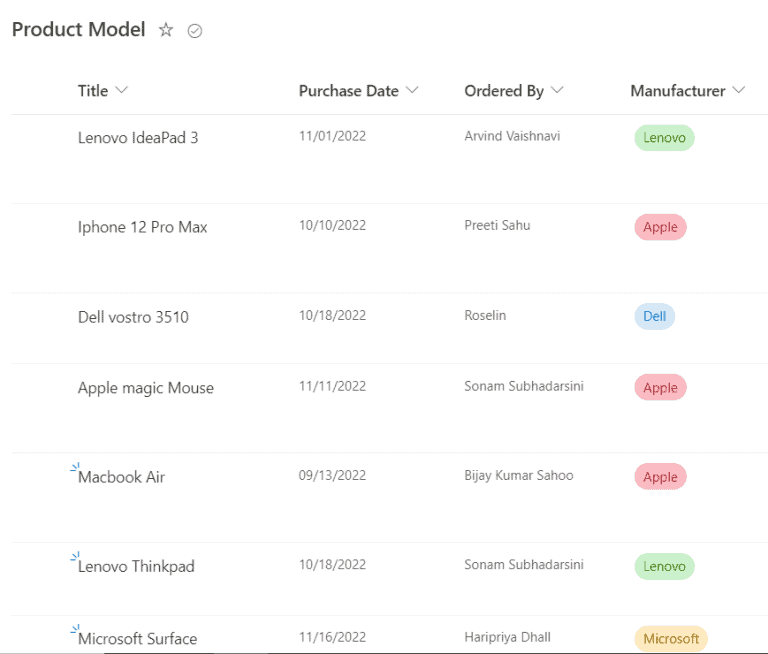The image size is (768, 654).
Task: Open the Purchase Date column dropdown chevron
Action: [412, 90]
